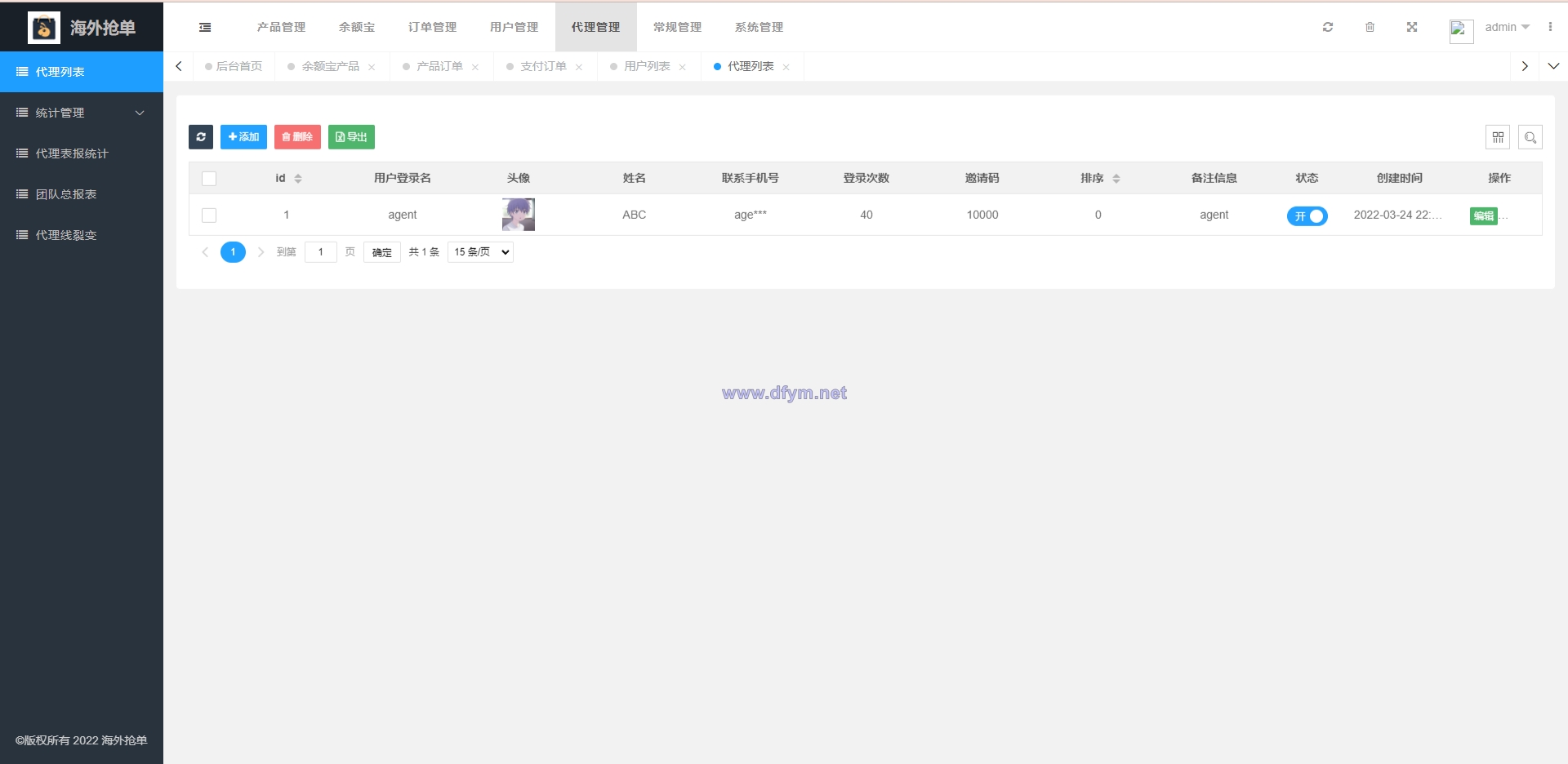Open 用户管理 top menu
The height and width of the screenshot is (764, 1568).
pyautogui.click(x=514, y=27)
